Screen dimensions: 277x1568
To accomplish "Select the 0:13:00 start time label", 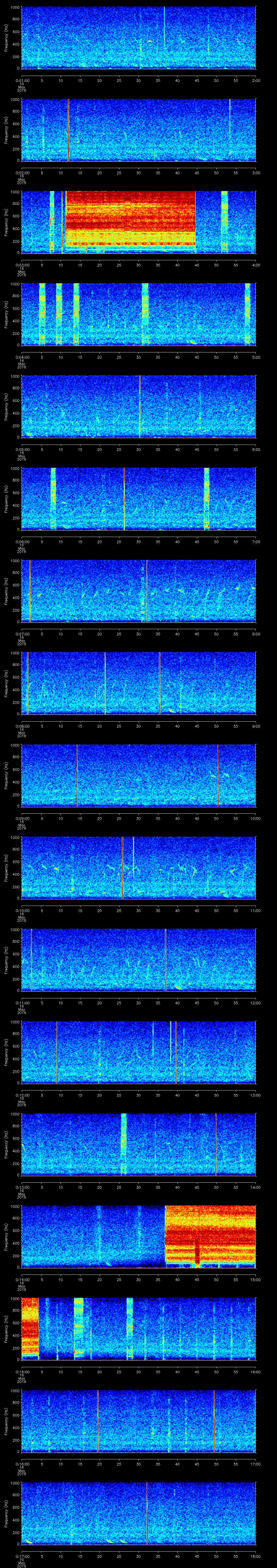I will [x=22, y=1187].
